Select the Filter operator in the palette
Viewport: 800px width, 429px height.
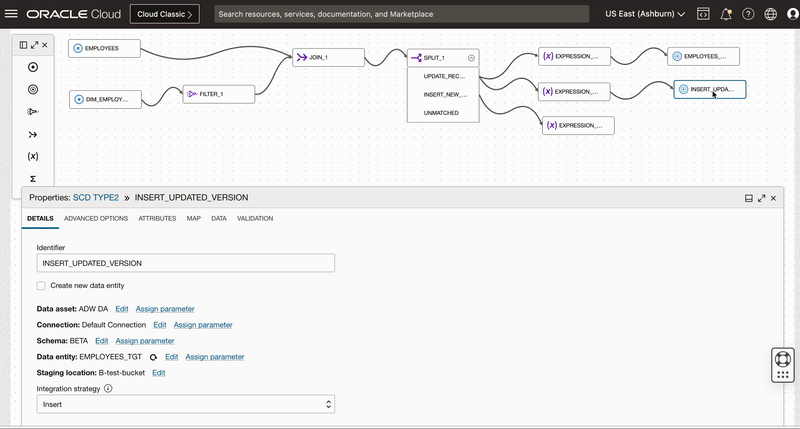click(x=33, y=112)
